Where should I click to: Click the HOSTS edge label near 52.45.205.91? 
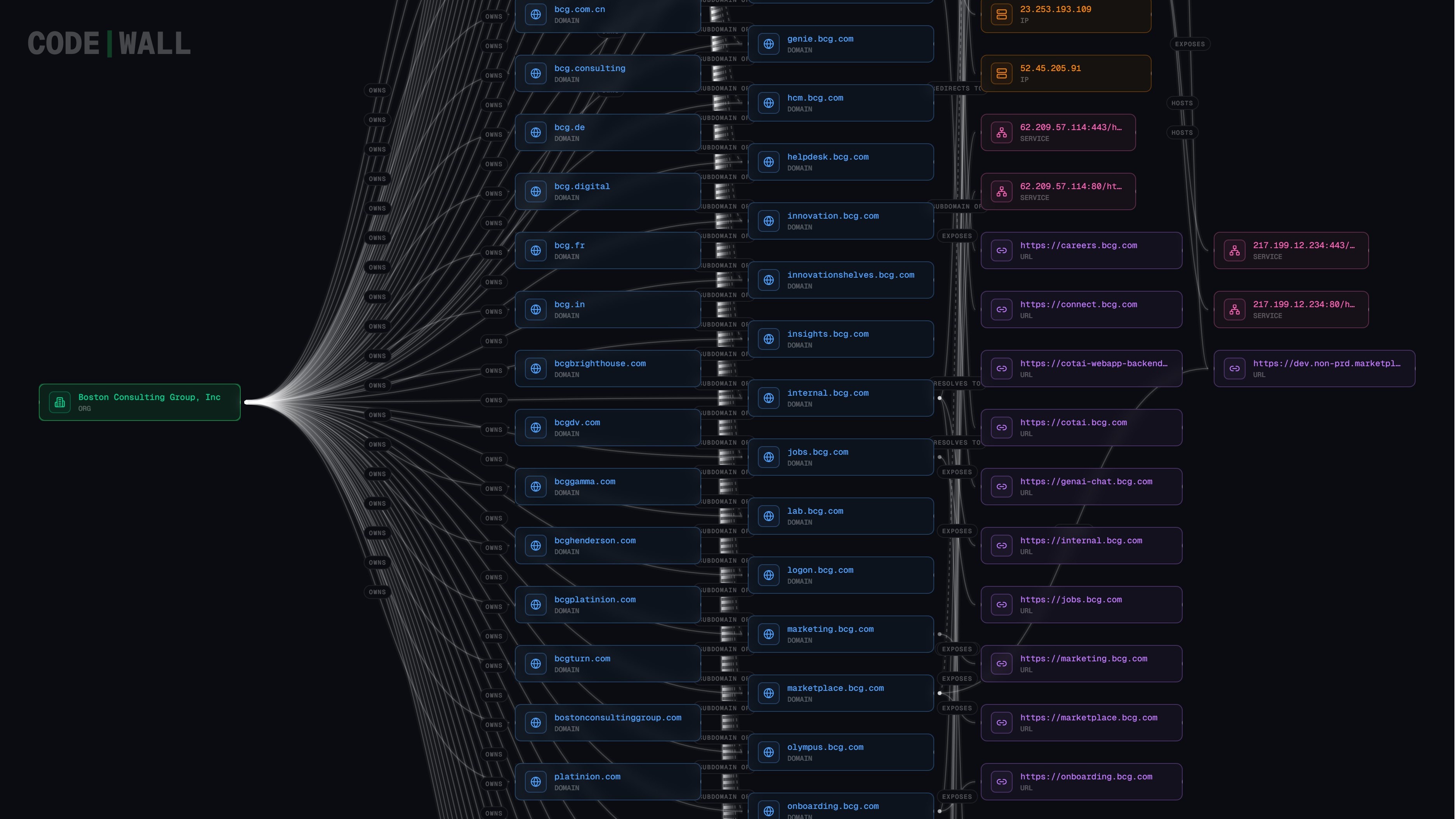[x=1182, y=103]
